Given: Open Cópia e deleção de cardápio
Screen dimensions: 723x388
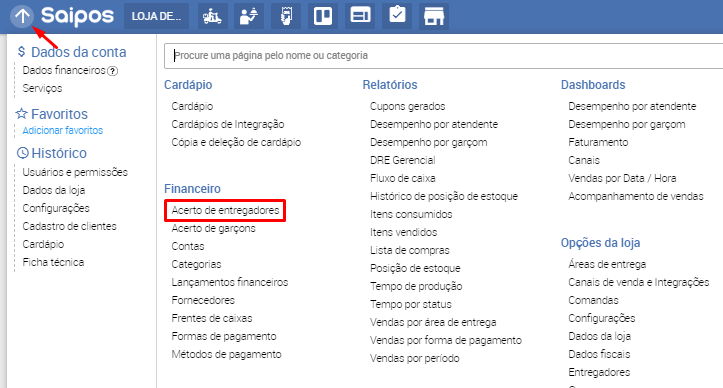Looking at the screenshot, I should (x=236, y=142).
